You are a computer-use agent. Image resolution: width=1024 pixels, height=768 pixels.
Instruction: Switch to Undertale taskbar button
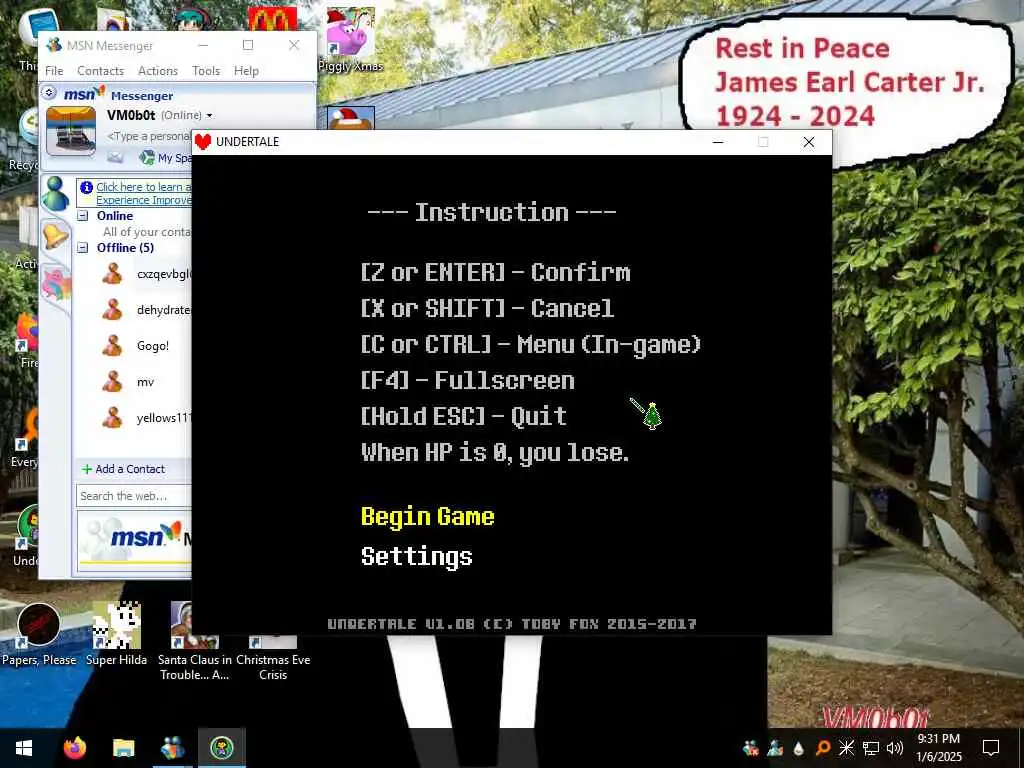click(x=222, y=748)
